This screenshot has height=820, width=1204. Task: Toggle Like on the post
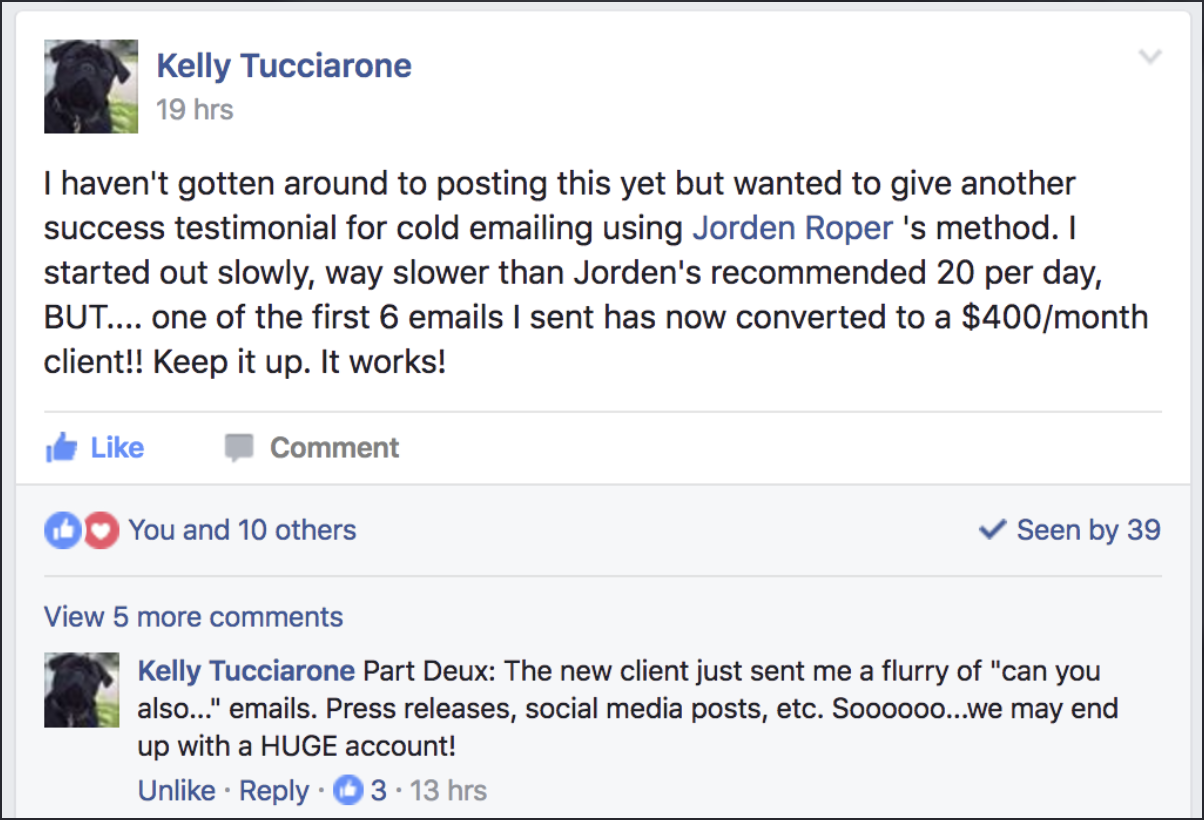pos(96,447)
